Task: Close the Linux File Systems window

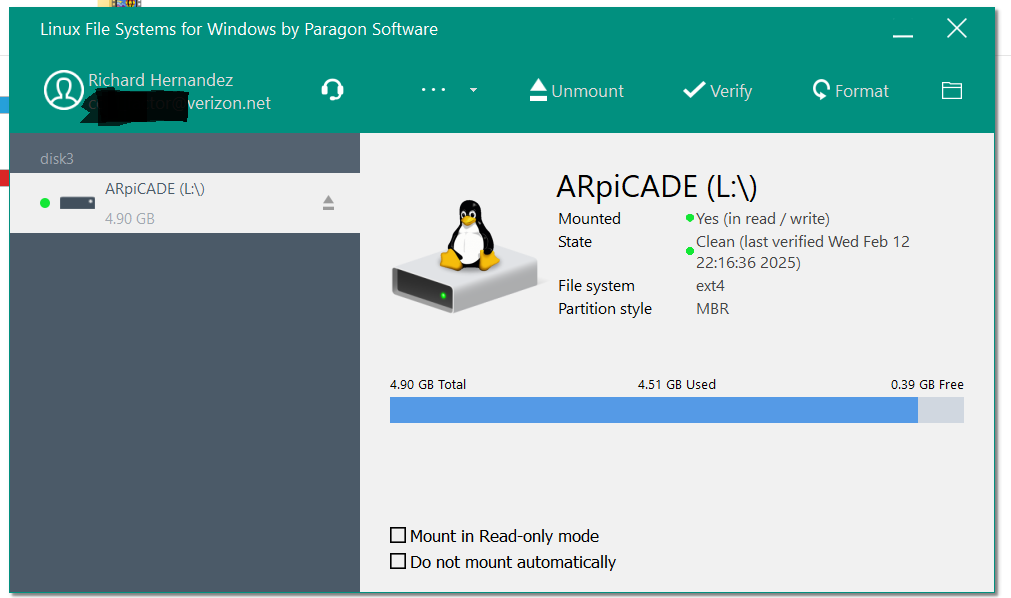Action: (957, 28)
